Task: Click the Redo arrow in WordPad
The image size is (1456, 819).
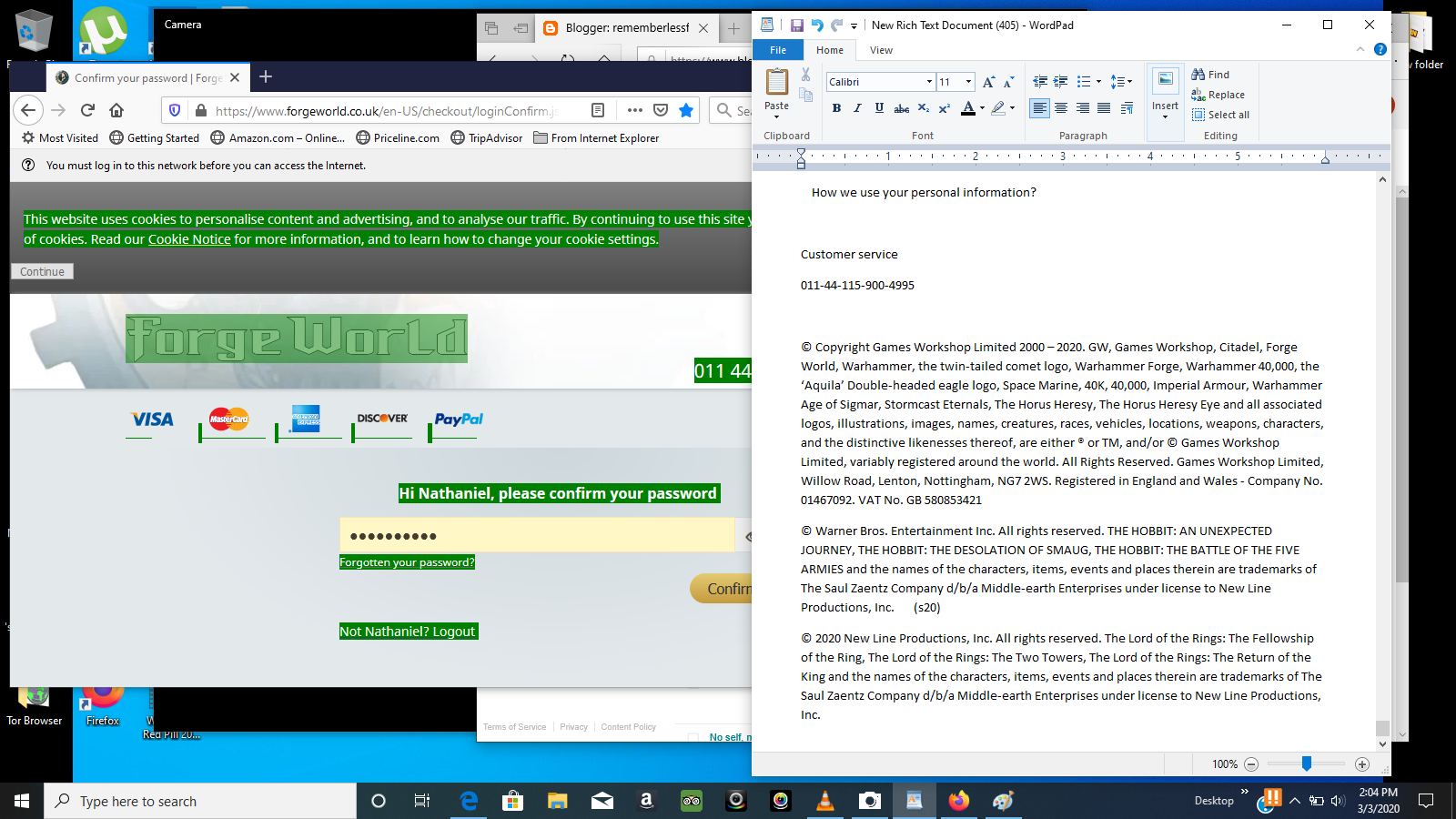Action: (x=837, y=25)
